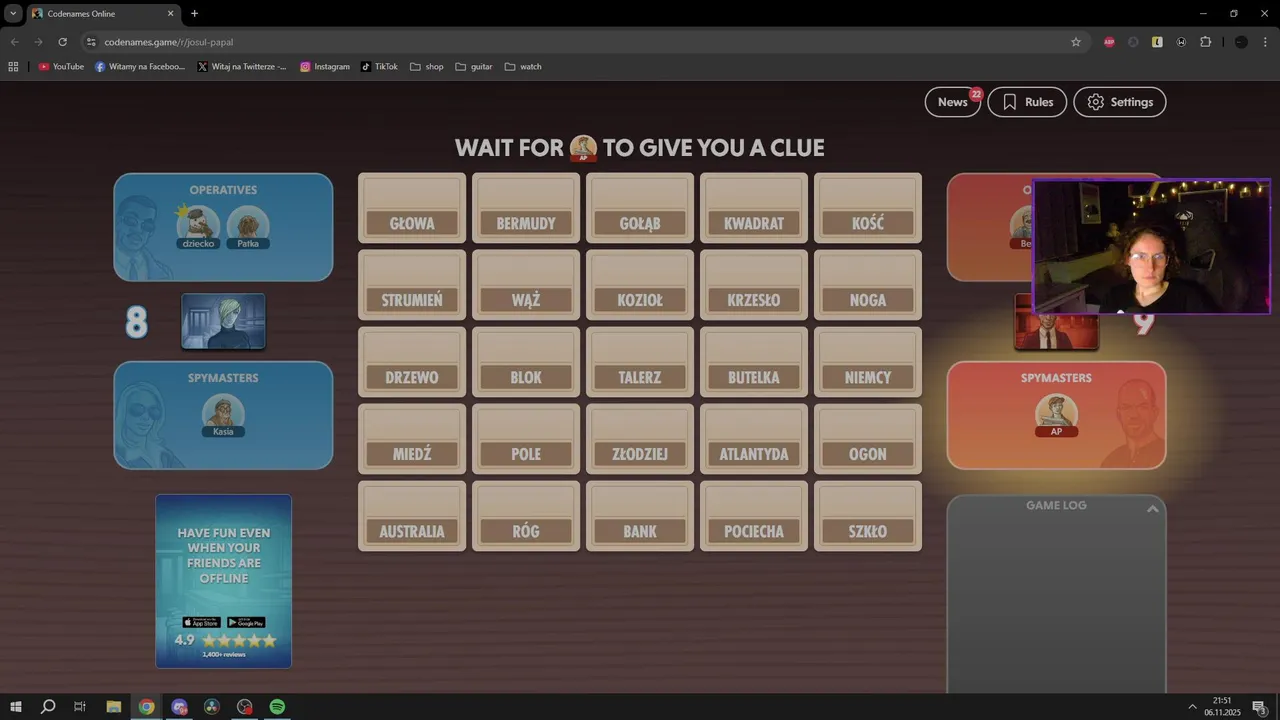The image size is (1280, 720).
Task: Open the Instagram bookmark
Action: point(325,67)
